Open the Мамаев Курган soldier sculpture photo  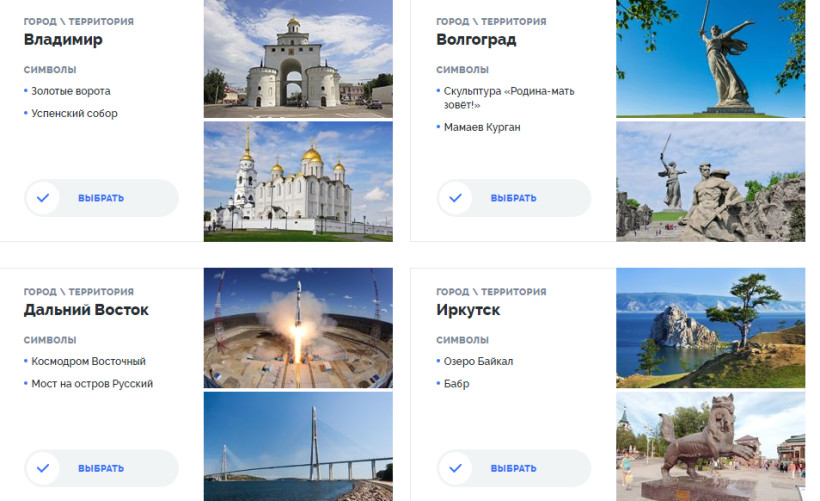click(x=710, y=181)
